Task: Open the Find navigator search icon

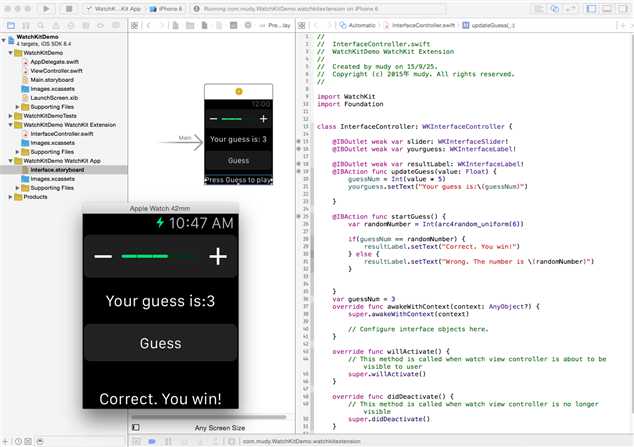Action: point(41,25)
